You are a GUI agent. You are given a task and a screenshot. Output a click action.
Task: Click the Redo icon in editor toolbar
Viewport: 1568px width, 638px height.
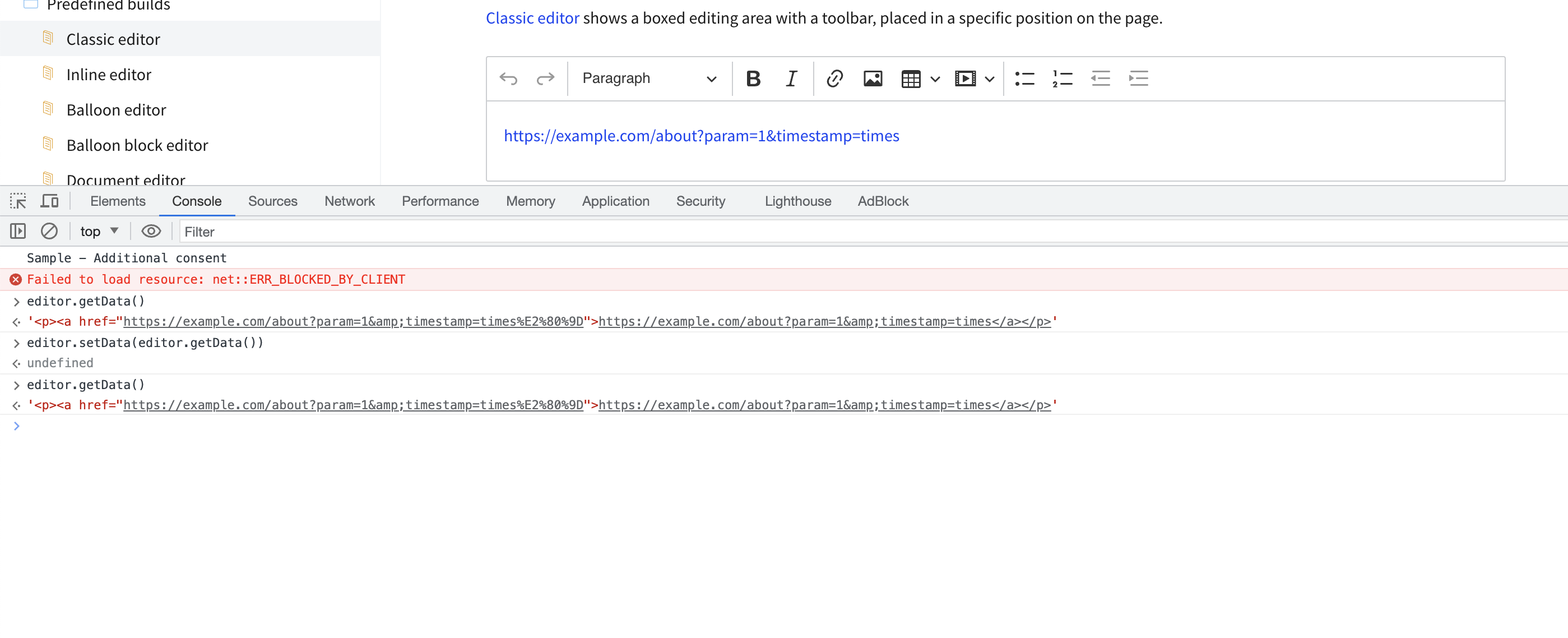tap(546, 78)
